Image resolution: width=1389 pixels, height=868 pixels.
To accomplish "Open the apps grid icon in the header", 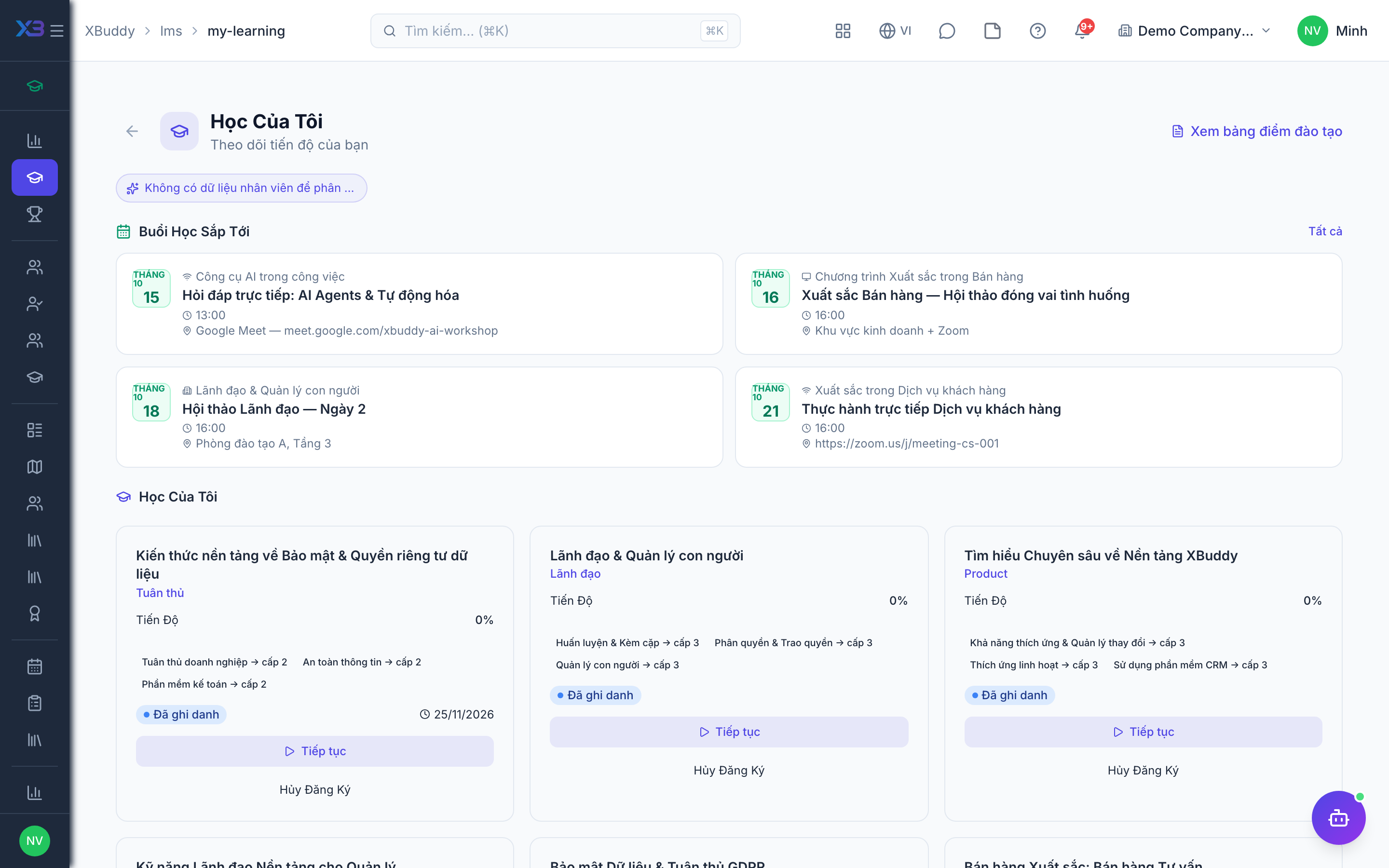I will [843, 31].
